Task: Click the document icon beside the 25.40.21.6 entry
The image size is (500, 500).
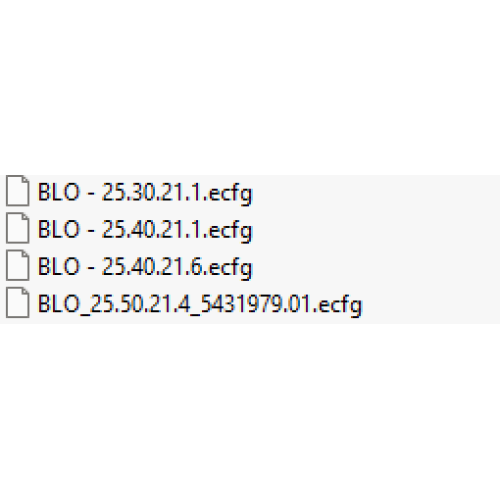Action: click(x=18, y=266)
